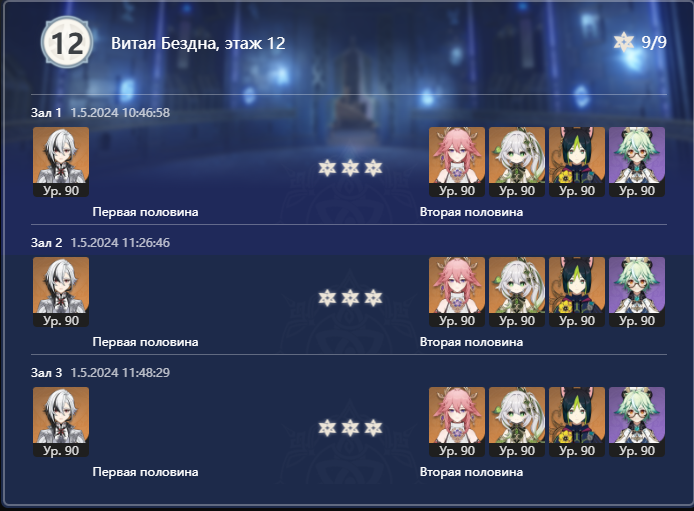Select Tighnari portrait in Chamber 1

tap(577, 162)
